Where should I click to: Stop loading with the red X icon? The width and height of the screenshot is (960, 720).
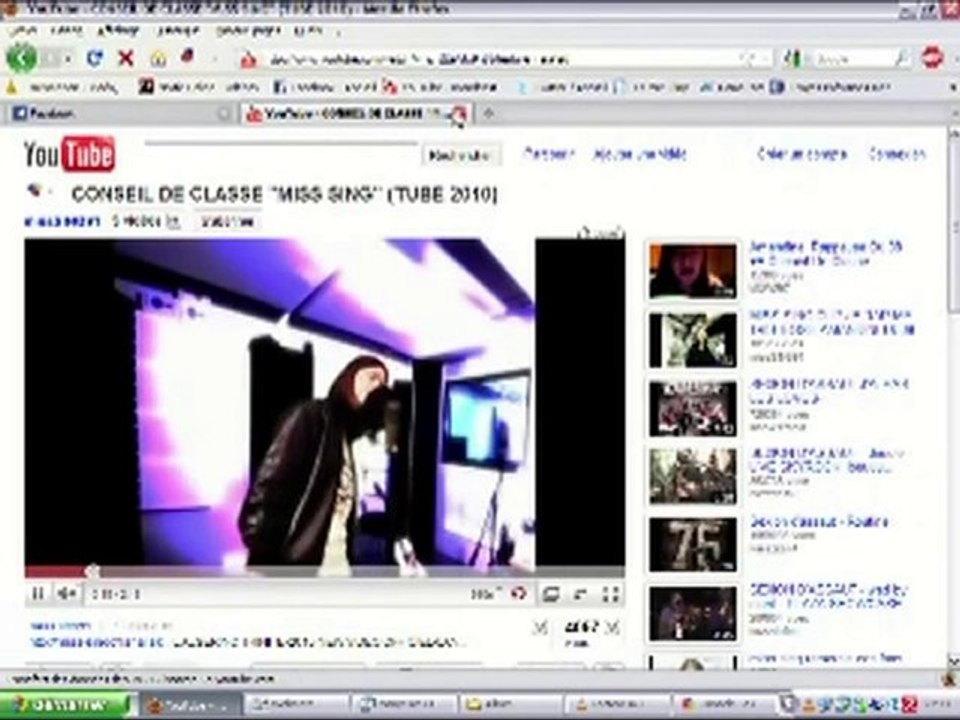pyautogui.click(x=126, y=59)
